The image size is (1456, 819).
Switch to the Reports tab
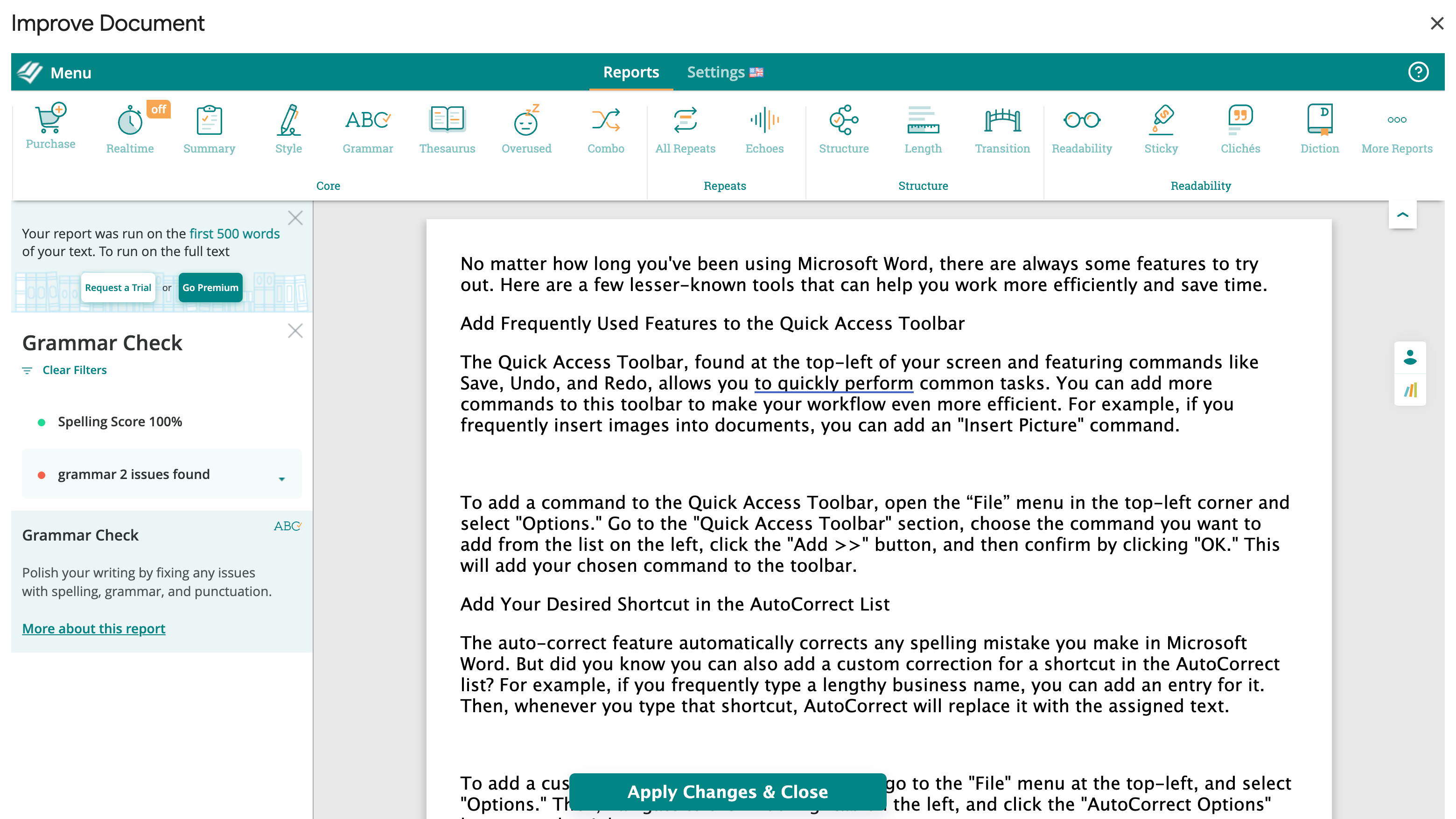point(631,72)
